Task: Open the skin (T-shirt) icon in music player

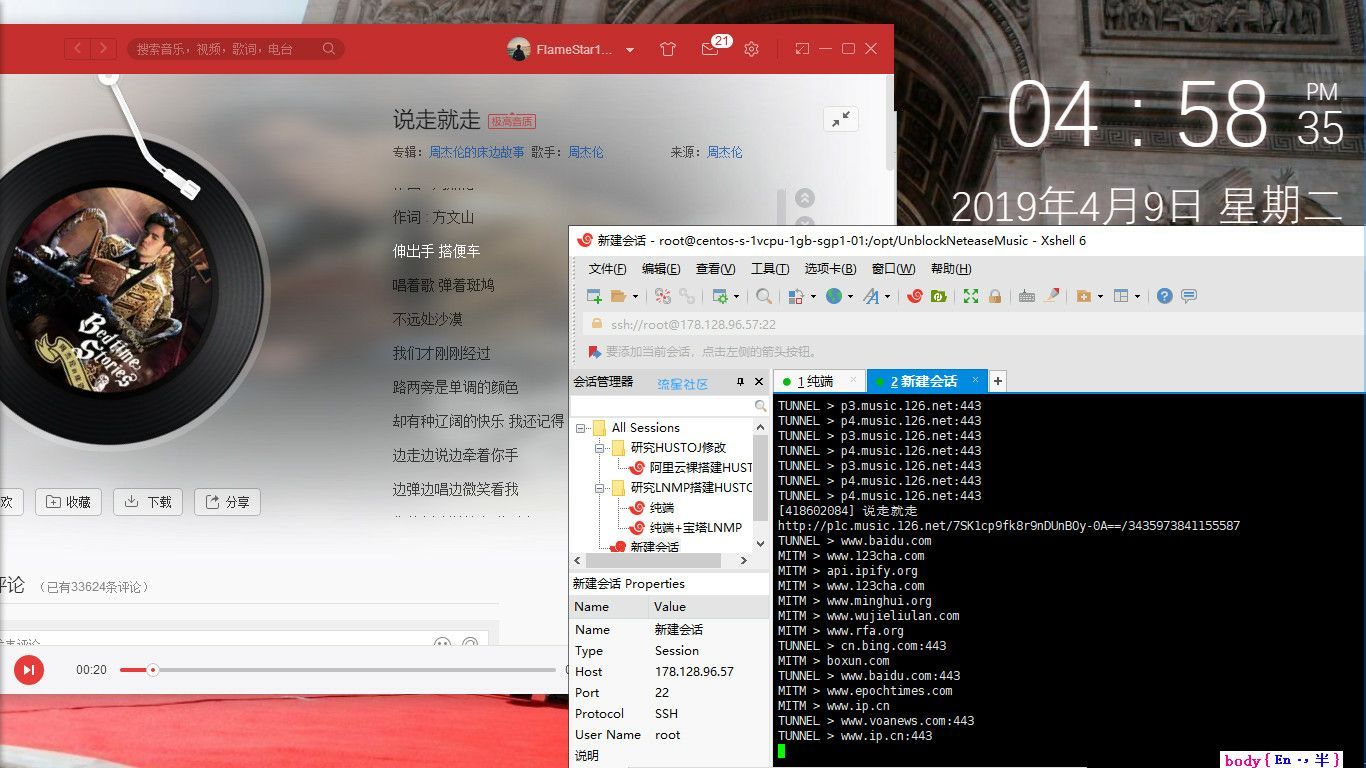Action: coord(668,49)
